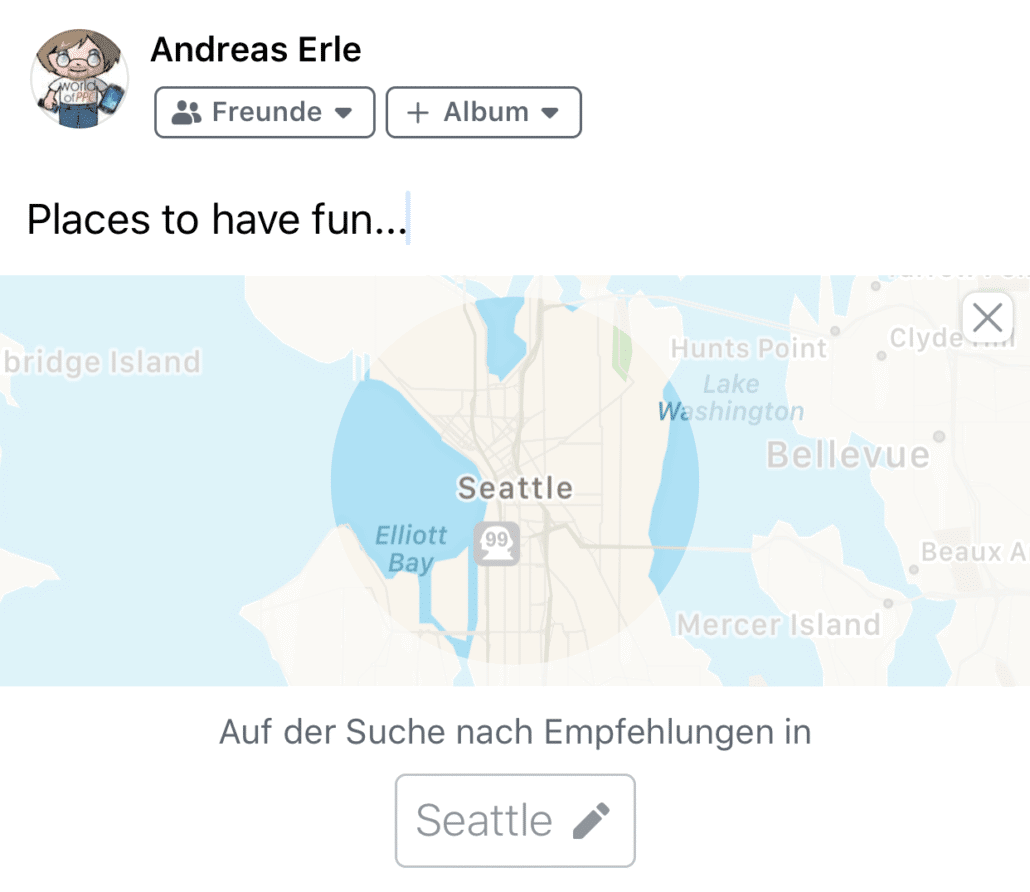Click the pencil edit icon
This screenshot has height=892, width=1030.
click(x=591, y=820)
